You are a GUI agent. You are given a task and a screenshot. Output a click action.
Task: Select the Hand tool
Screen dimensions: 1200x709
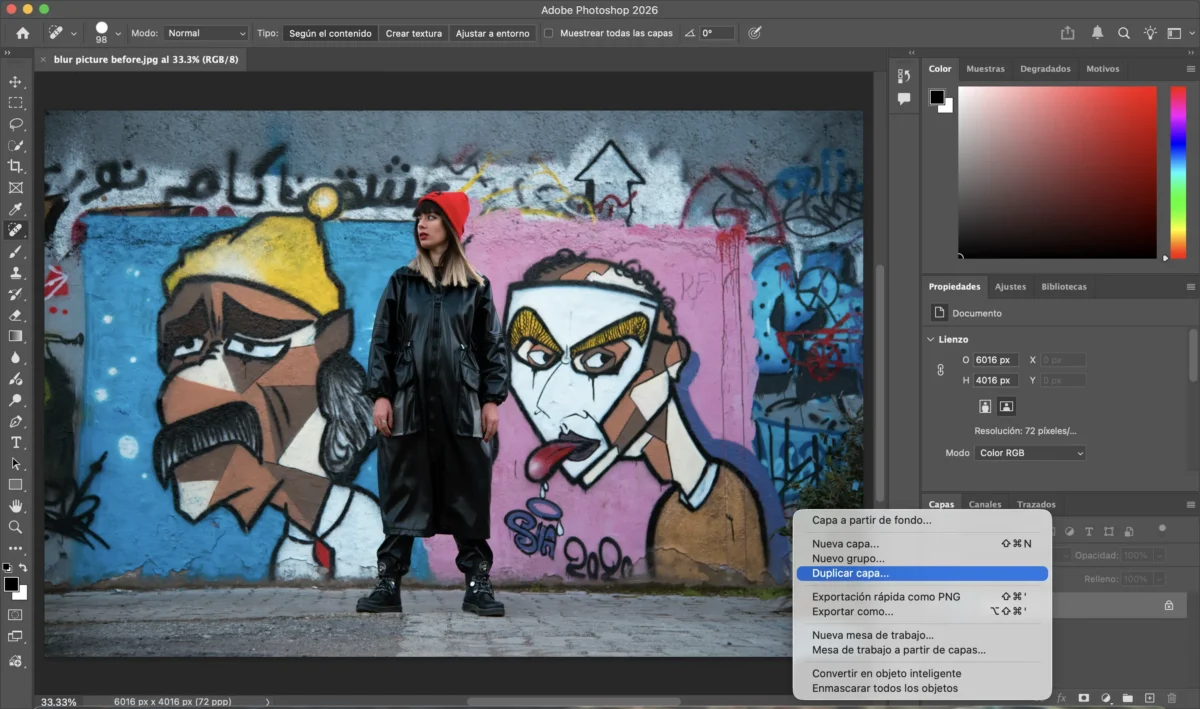point(15,506)
